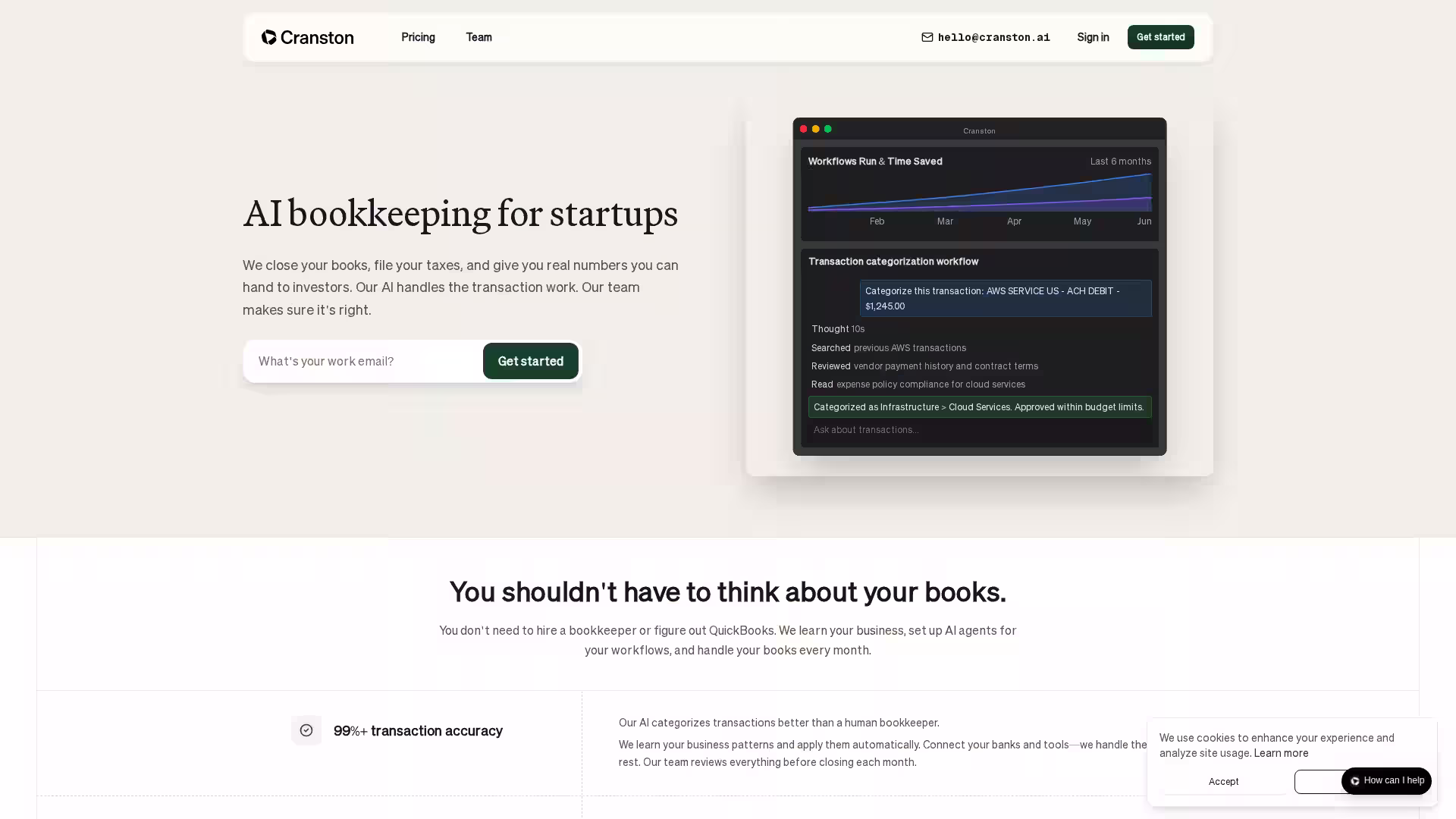1456x819 pixels.
Task: Click the green window dot in mockup
Action: click(827, 129)
